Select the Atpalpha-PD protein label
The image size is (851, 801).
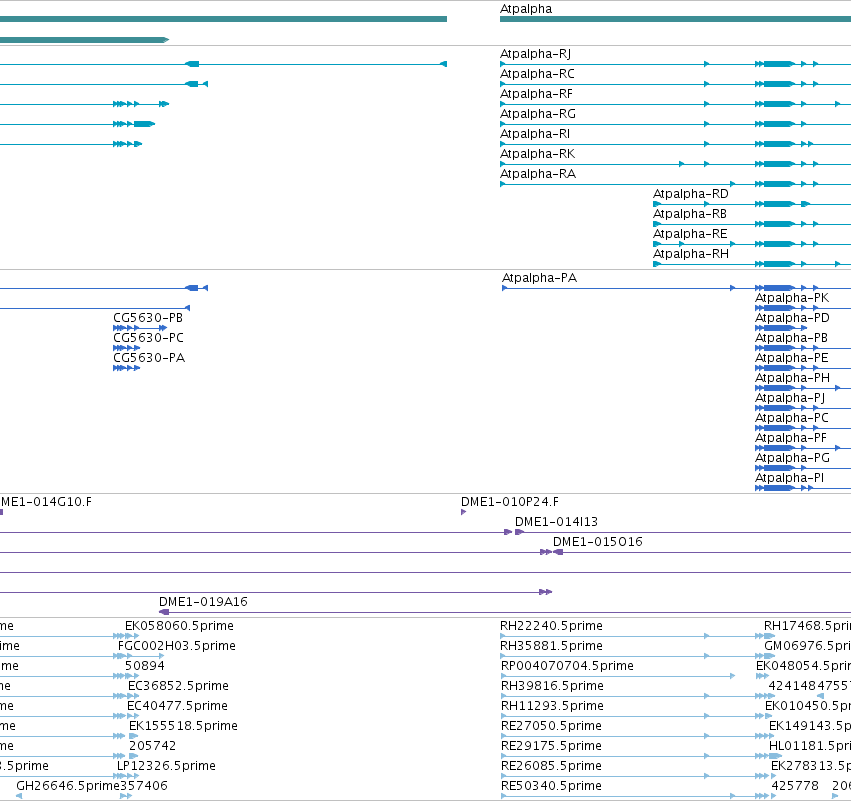coord(792,319)
